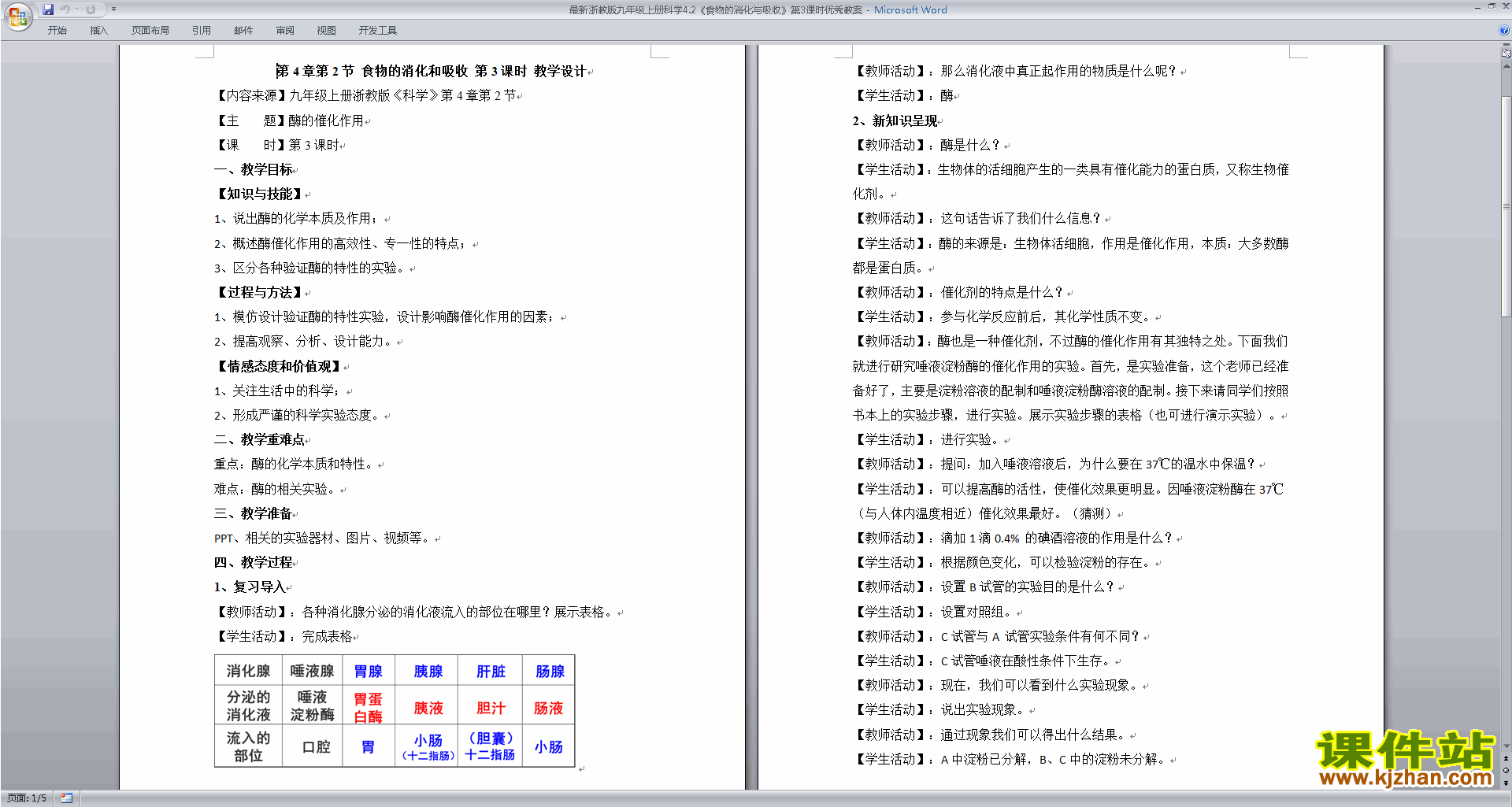Click the vertical scrollbar up arrow
1512x807 pixels.
[x=1506, y=66]
